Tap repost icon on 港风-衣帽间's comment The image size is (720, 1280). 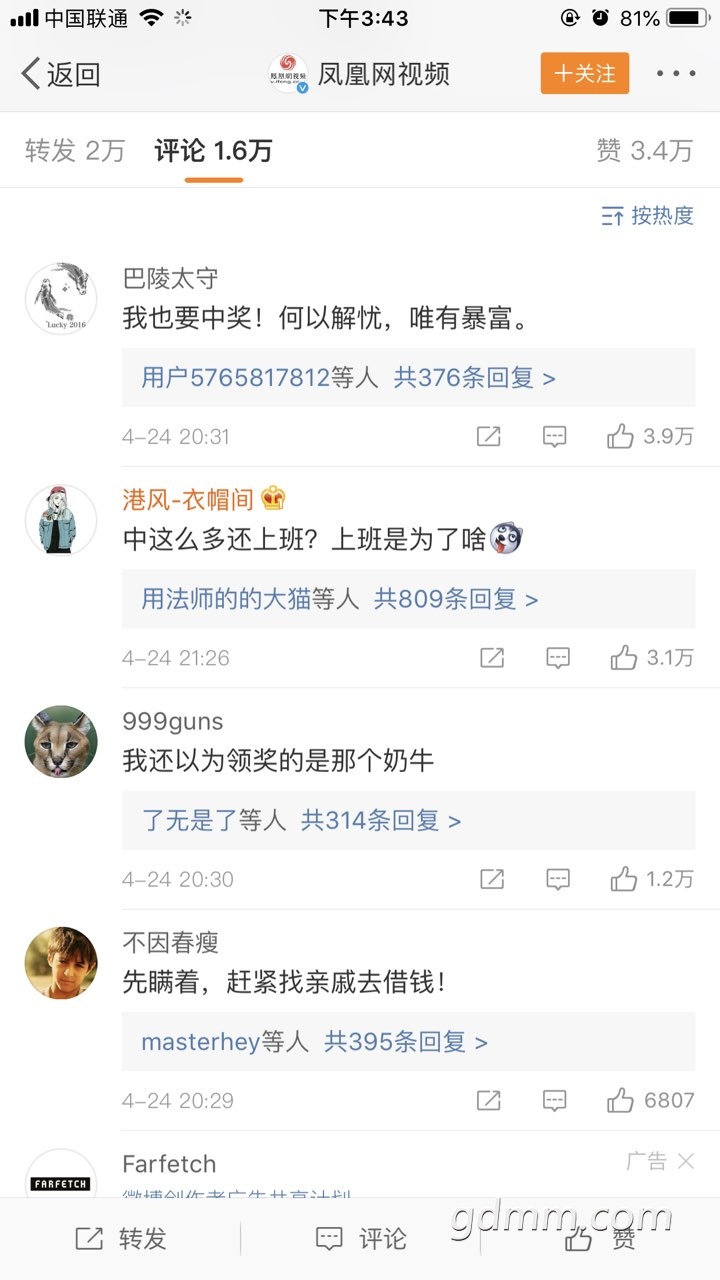coord(491,657)
